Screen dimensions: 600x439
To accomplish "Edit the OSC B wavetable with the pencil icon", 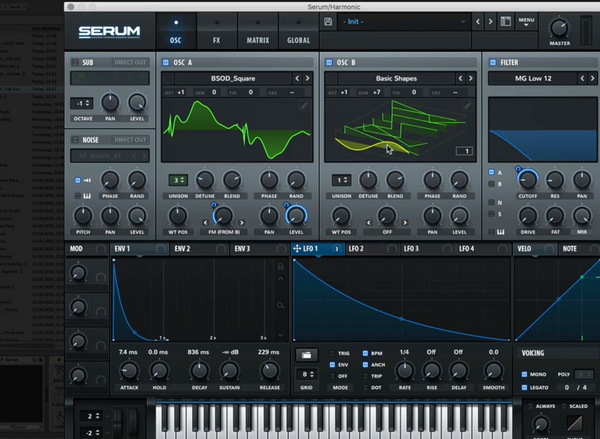I will click(467, 106).
